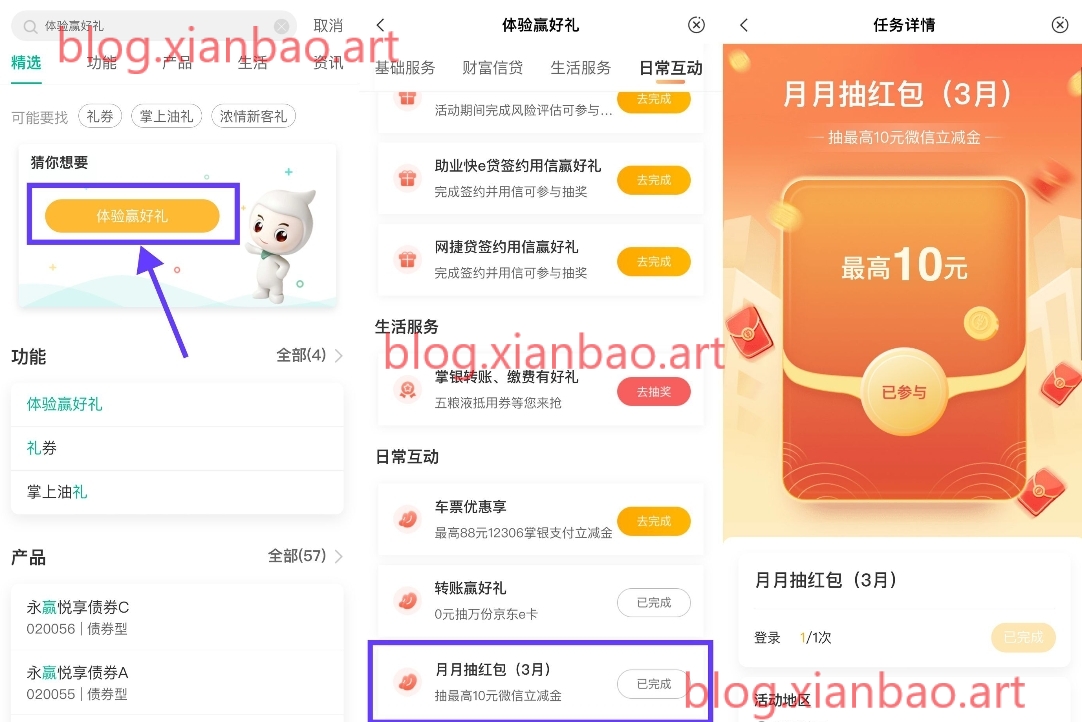Go back from the 体验赢好礼 page

[380, 25]
